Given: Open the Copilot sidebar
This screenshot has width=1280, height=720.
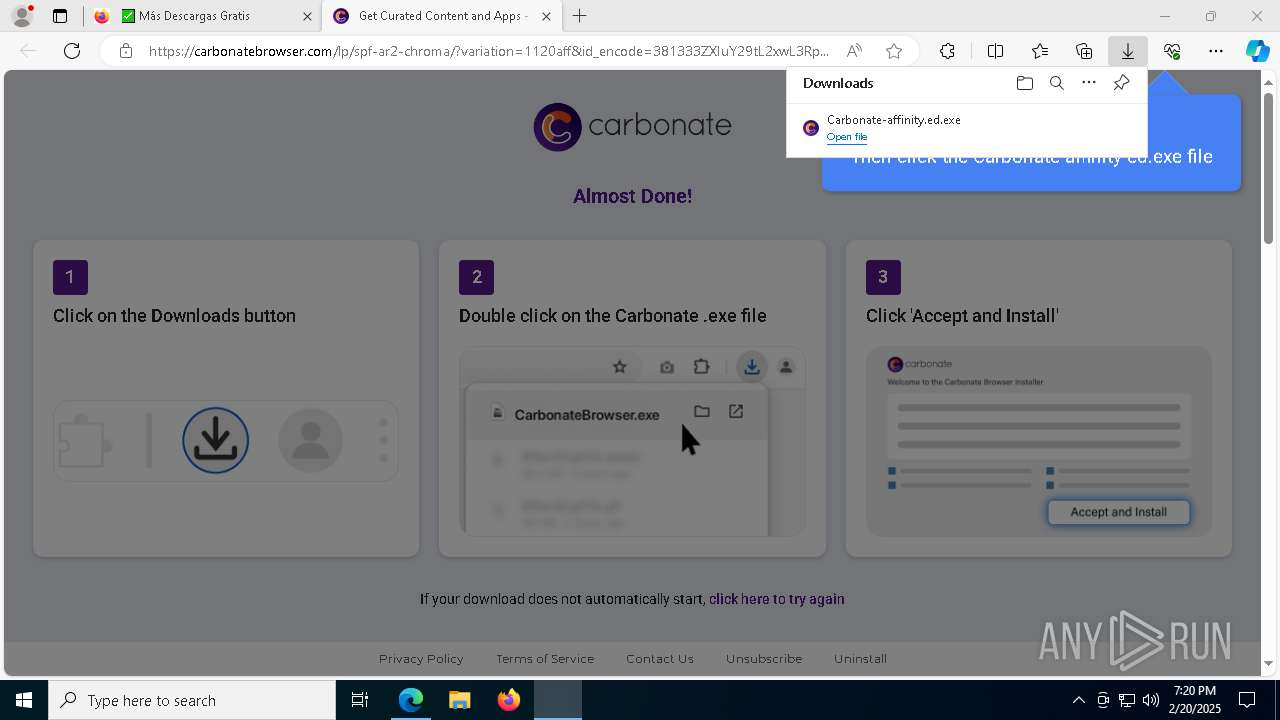Looking at the screenshot, I should coord(1258,51).
